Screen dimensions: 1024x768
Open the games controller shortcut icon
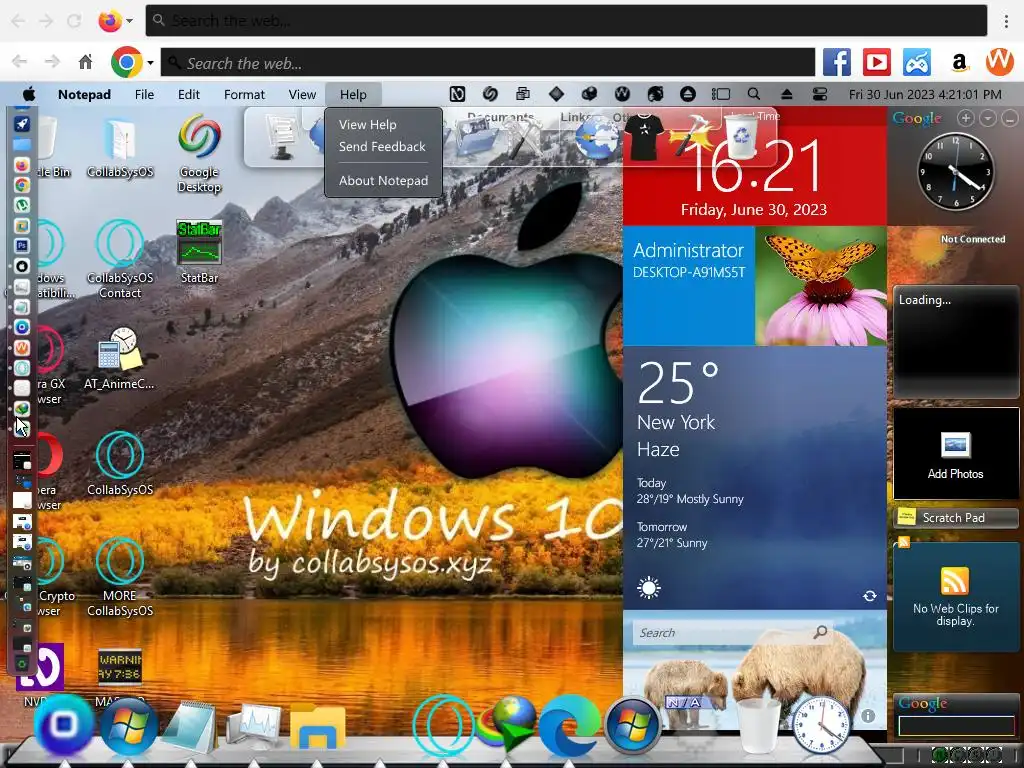click(x=917, y=63)
